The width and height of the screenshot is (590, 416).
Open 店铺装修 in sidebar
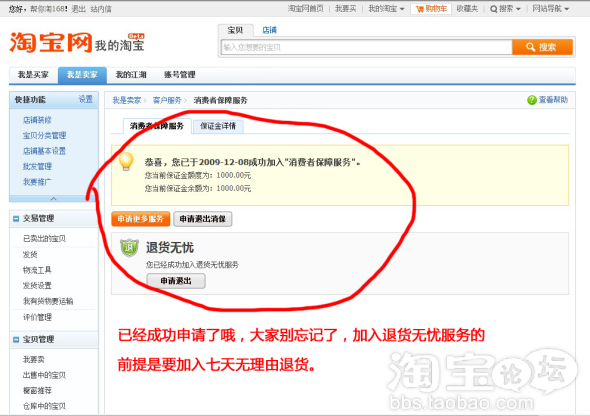click(x=37, y=120)
